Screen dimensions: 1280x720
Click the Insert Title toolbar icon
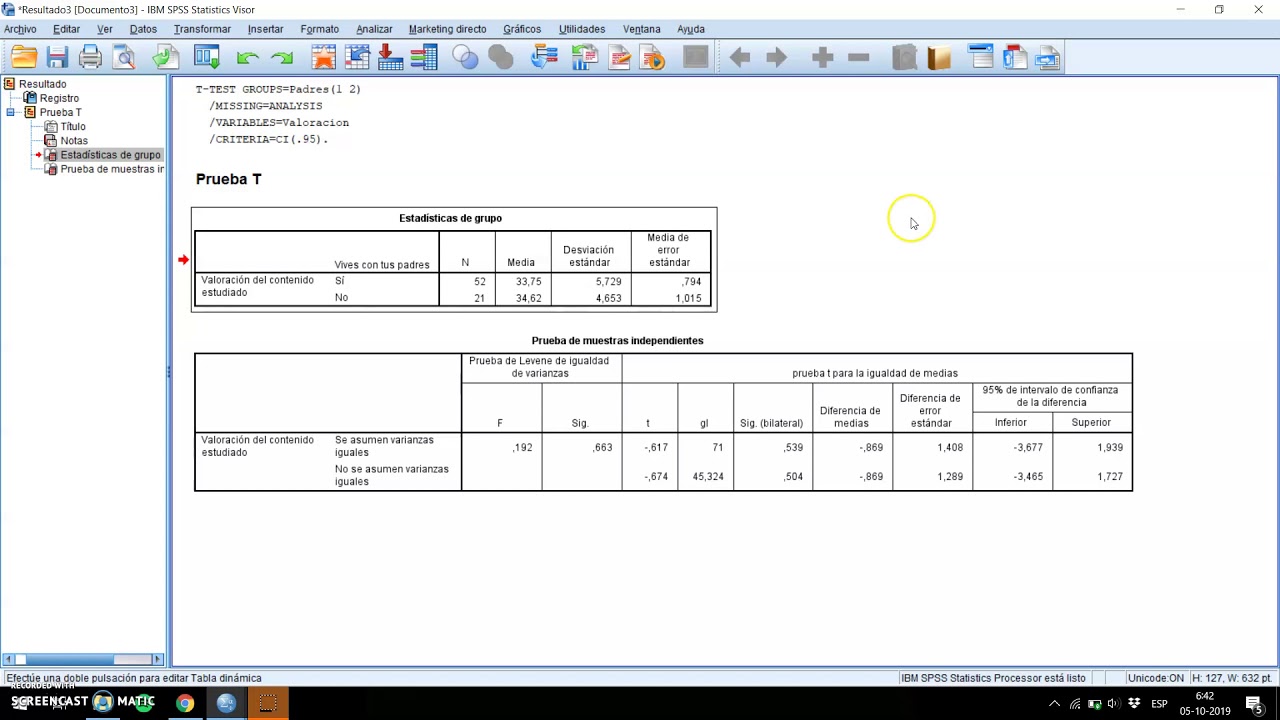coord(1015,58)
